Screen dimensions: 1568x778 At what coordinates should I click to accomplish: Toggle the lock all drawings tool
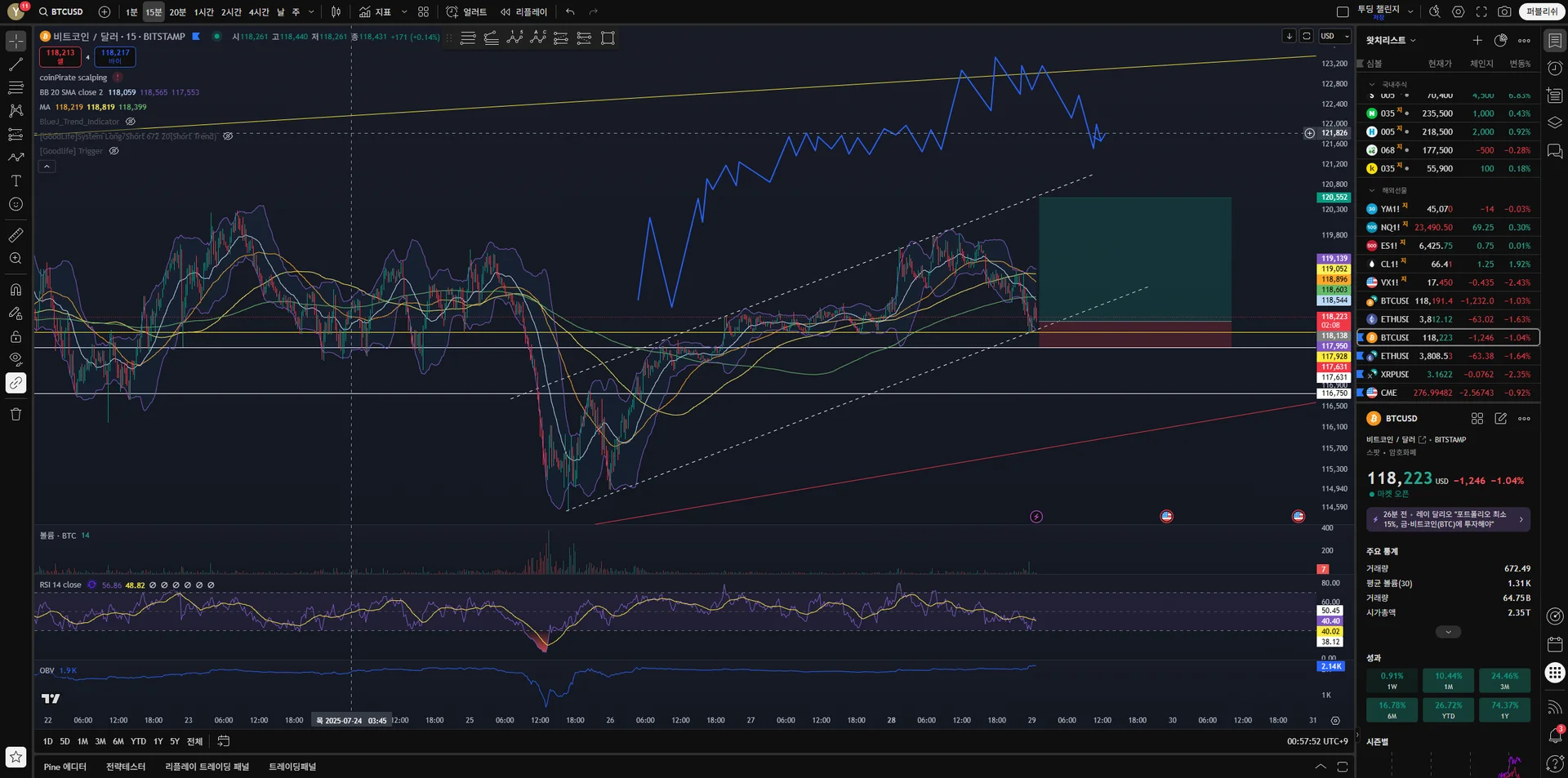(16, 336)
